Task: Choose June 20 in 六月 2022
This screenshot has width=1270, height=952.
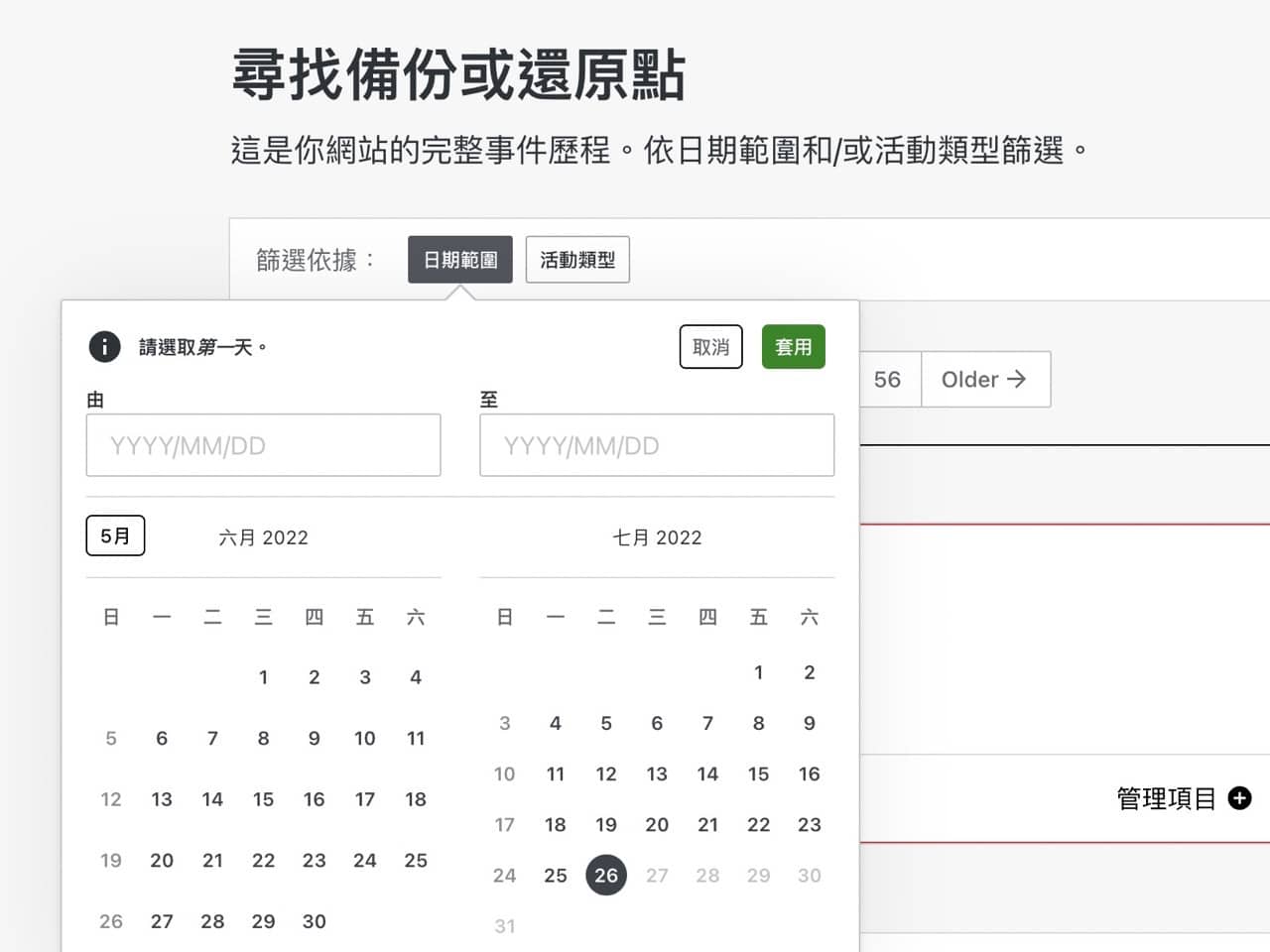Action: tap(162, 861)
